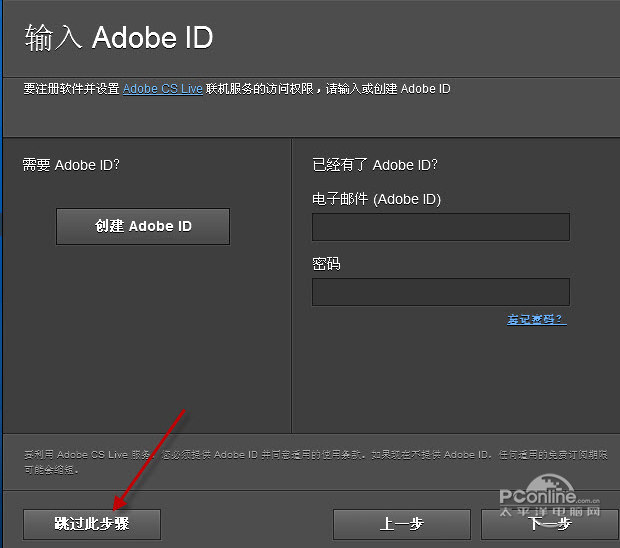The height and width of the screenshot is (548, 620).
Task: Go back with the 上一步 button
Action: (x=402, y=524)
